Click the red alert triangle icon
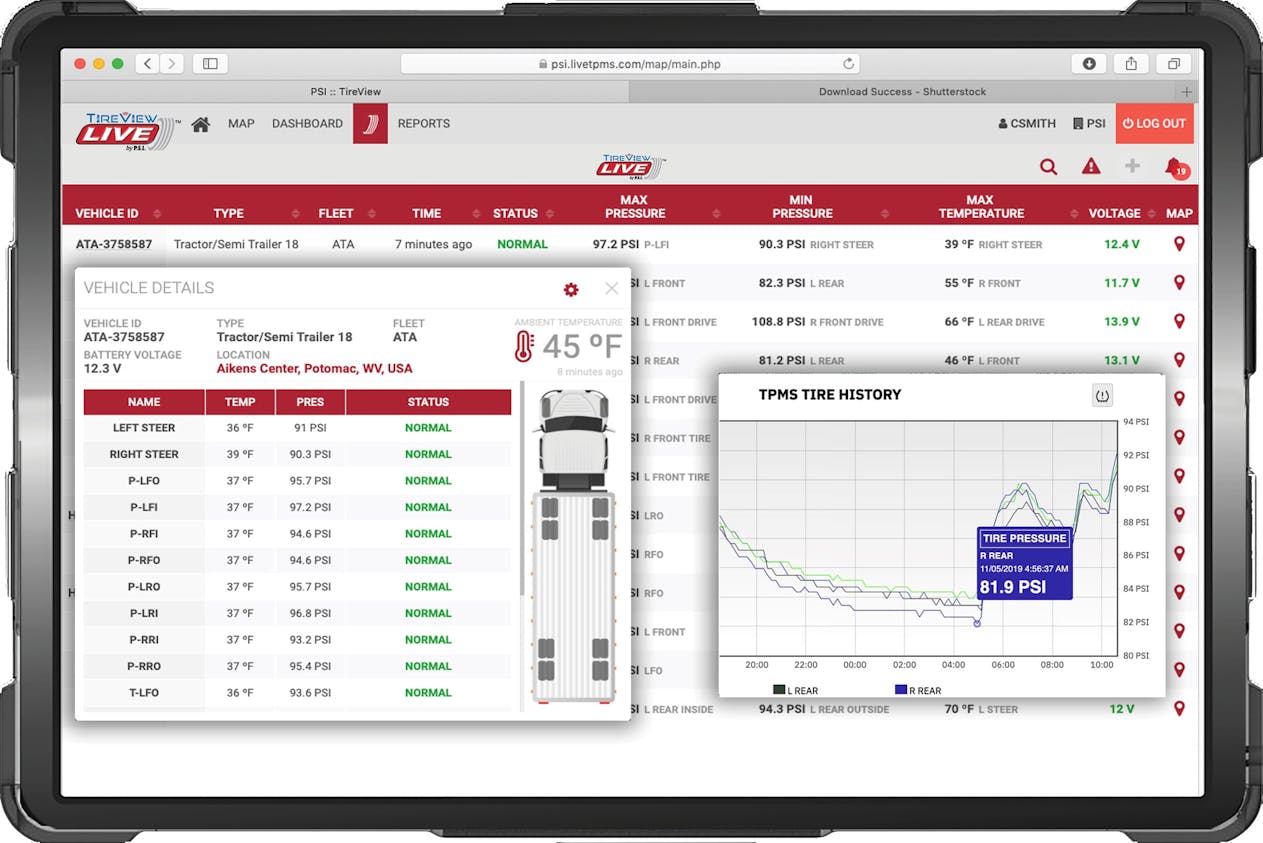The height and width of the screenshot is (843, 1263). pos(1091,168)
